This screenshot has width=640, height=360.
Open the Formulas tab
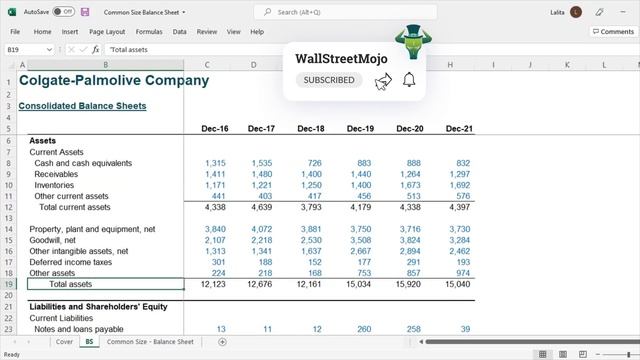pos(149,31)
